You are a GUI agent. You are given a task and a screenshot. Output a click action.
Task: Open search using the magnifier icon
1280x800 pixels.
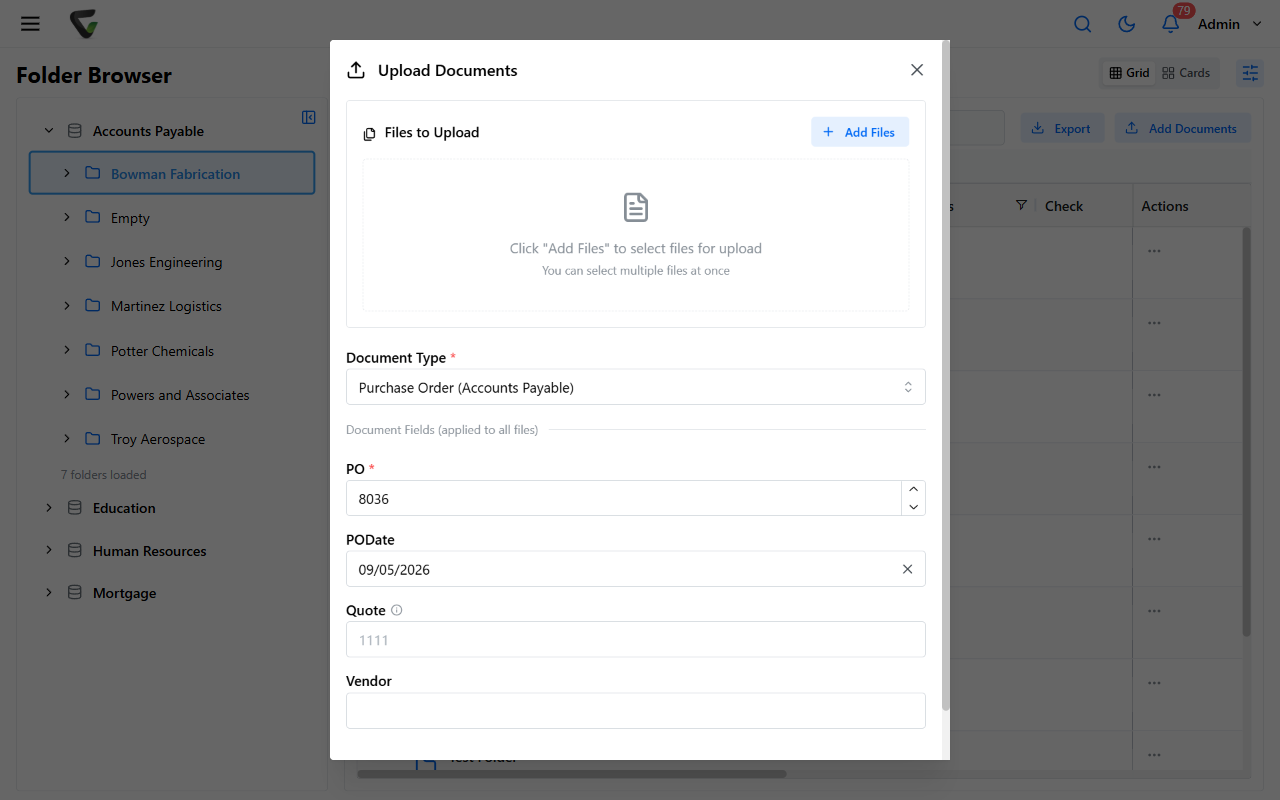(x=1082, y=24)
